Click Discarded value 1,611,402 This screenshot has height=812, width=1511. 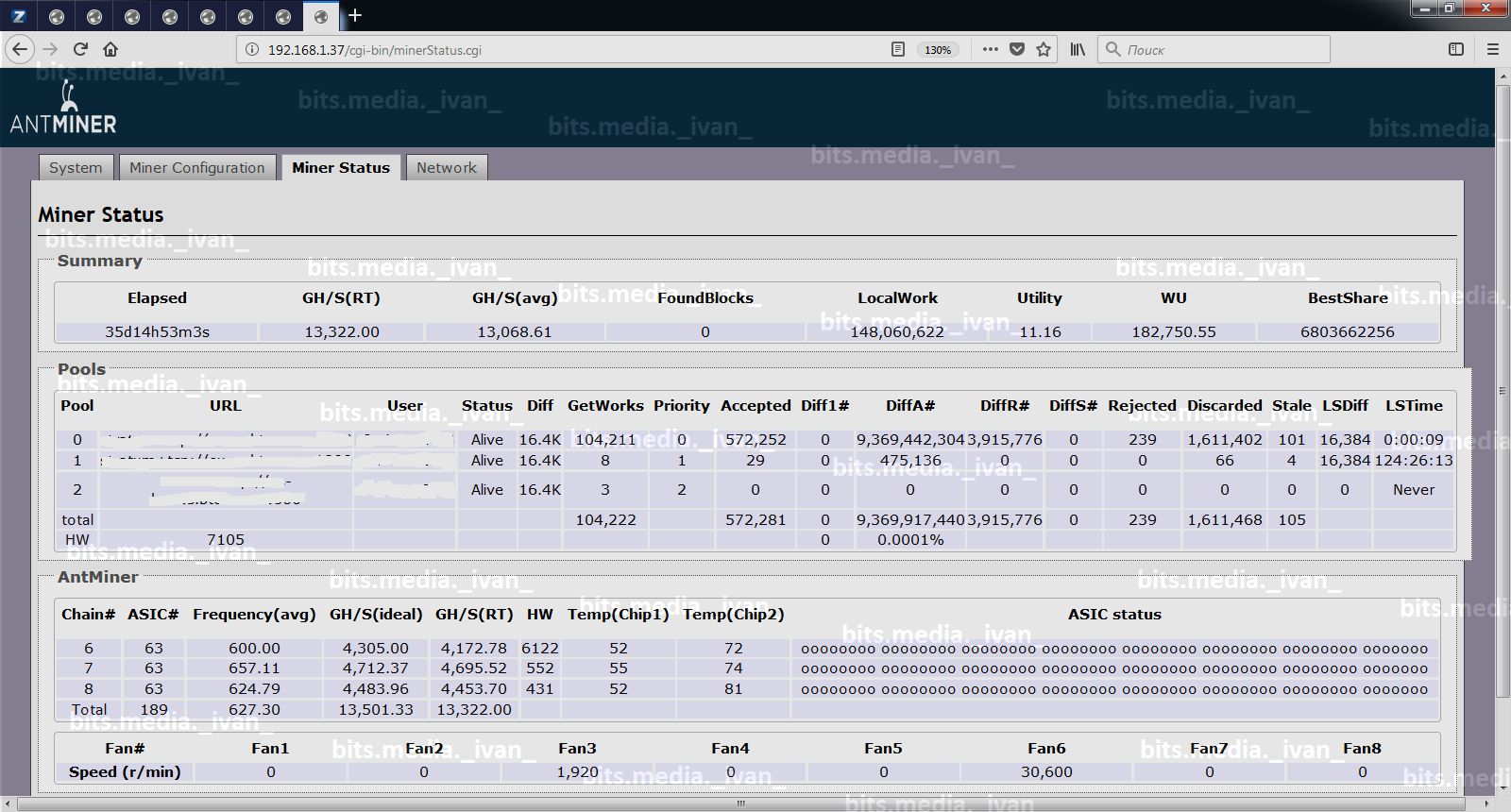click(1225, 440)
